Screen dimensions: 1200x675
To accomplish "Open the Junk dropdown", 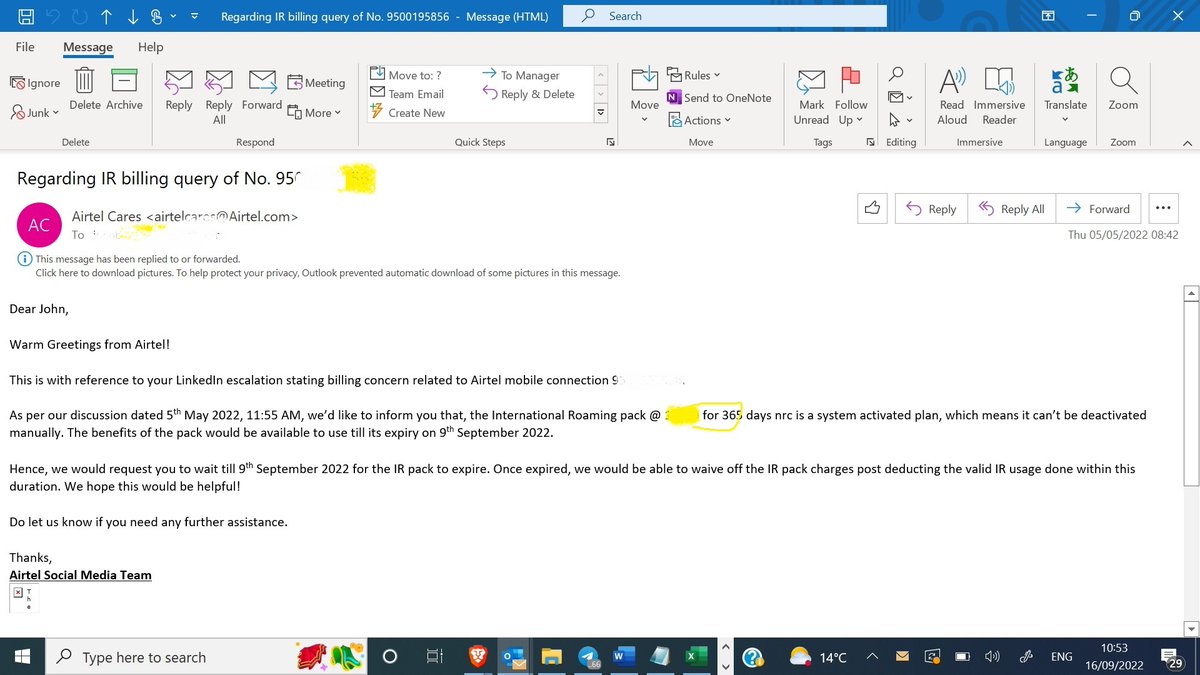I will tap(35, 113).
